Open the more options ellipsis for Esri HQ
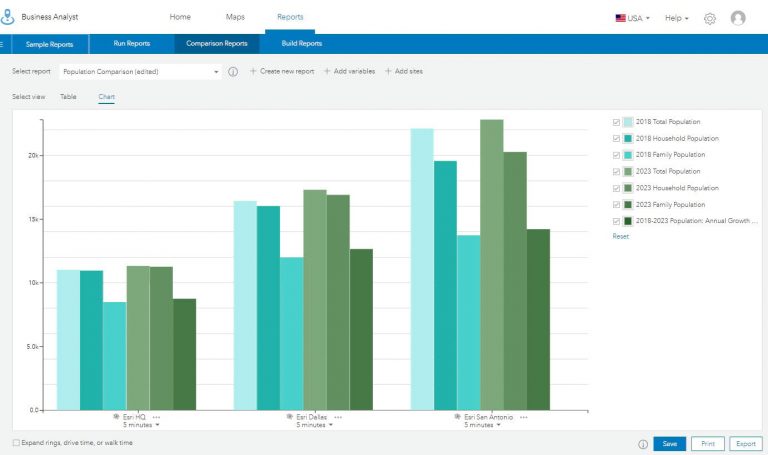 pyautogui.click(x=156, y=417)
